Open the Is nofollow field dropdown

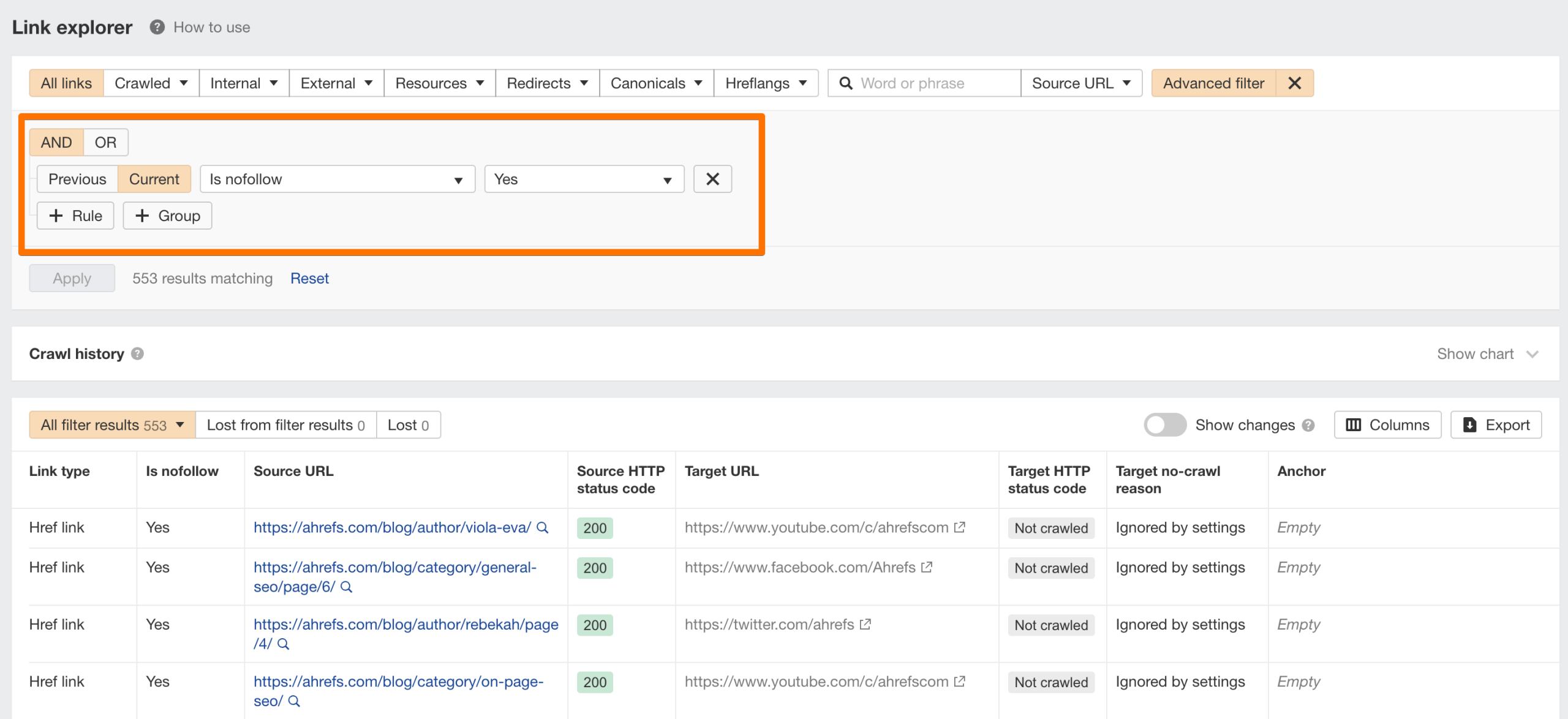337,179
